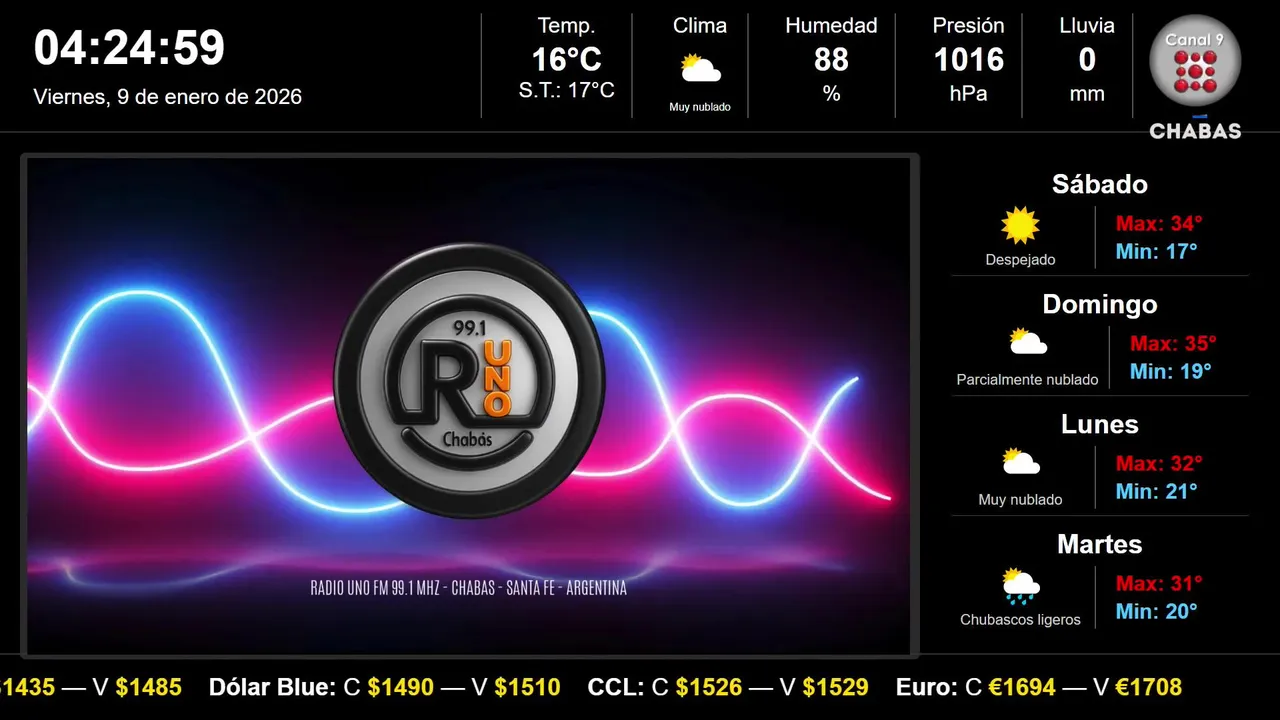Click the Presión heading
The image size is (1280, 720).
pyautogui.click(x=968, y=26)
